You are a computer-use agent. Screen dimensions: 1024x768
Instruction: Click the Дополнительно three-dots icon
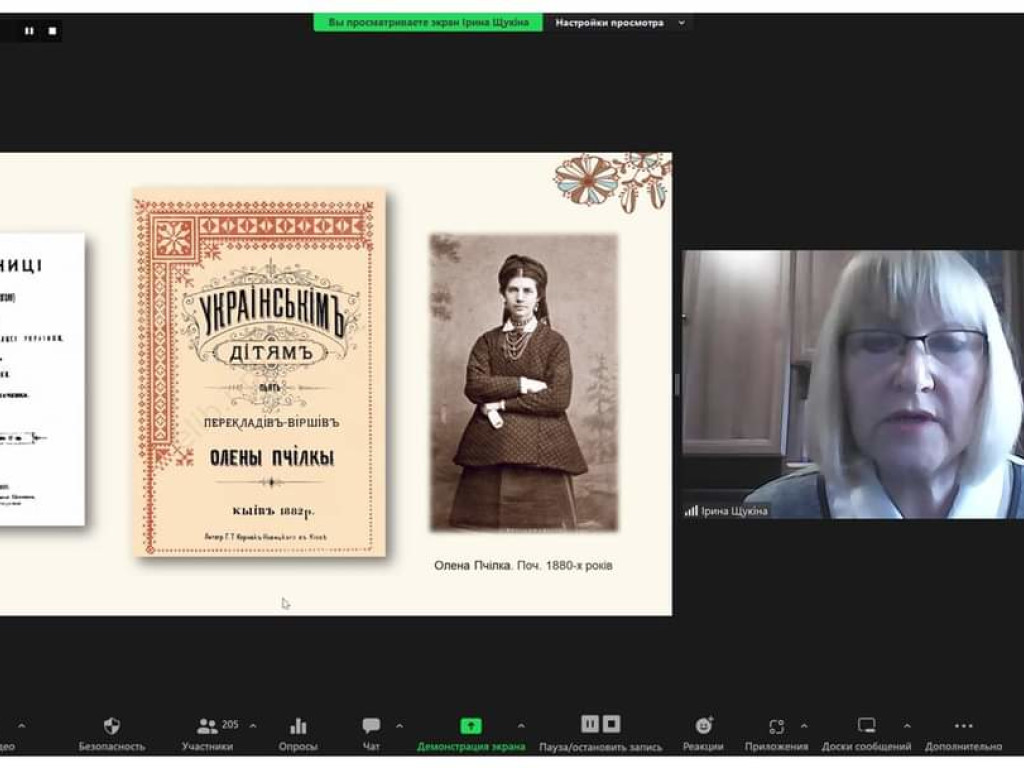click(x=963, y=726)
